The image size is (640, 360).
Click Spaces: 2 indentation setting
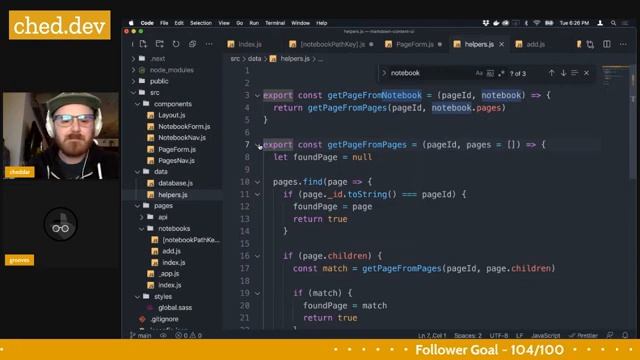[x=468, y=336]
